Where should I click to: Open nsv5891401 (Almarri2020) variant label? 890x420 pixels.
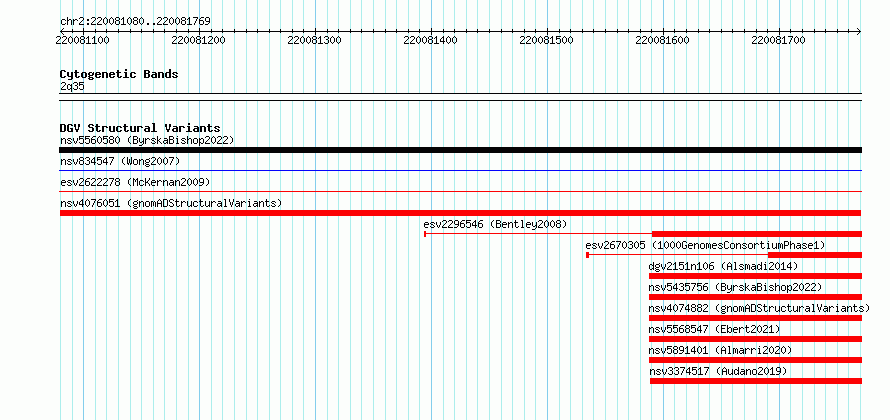[x=720, y=350]
